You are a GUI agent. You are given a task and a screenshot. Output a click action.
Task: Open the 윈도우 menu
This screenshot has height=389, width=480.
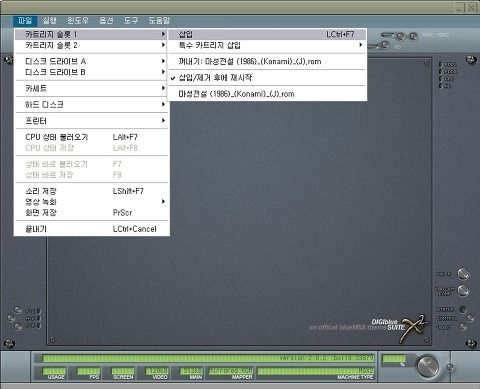coord(78,21)
